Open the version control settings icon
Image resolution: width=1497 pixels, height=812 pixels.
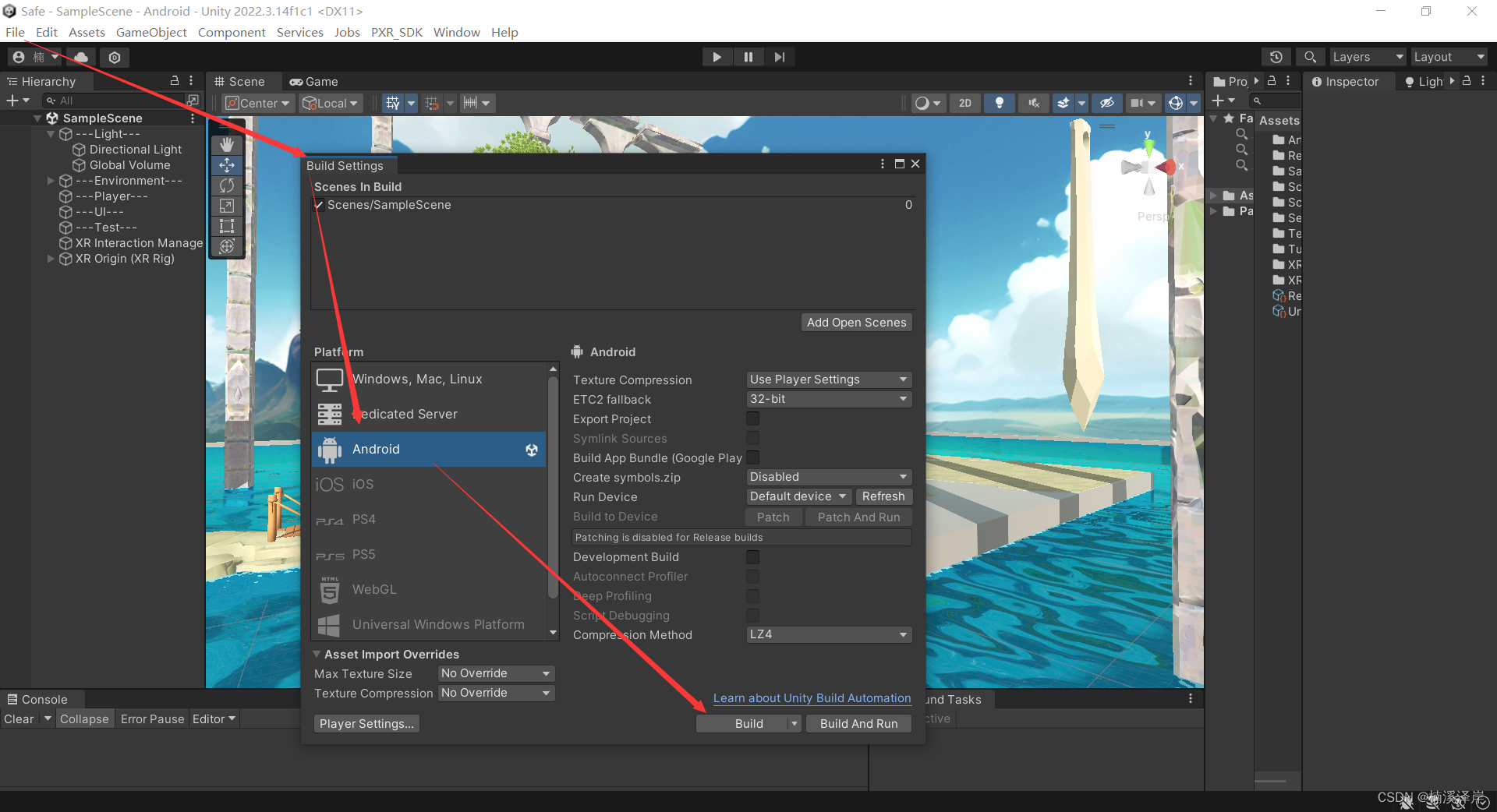[x=115, y=57]
